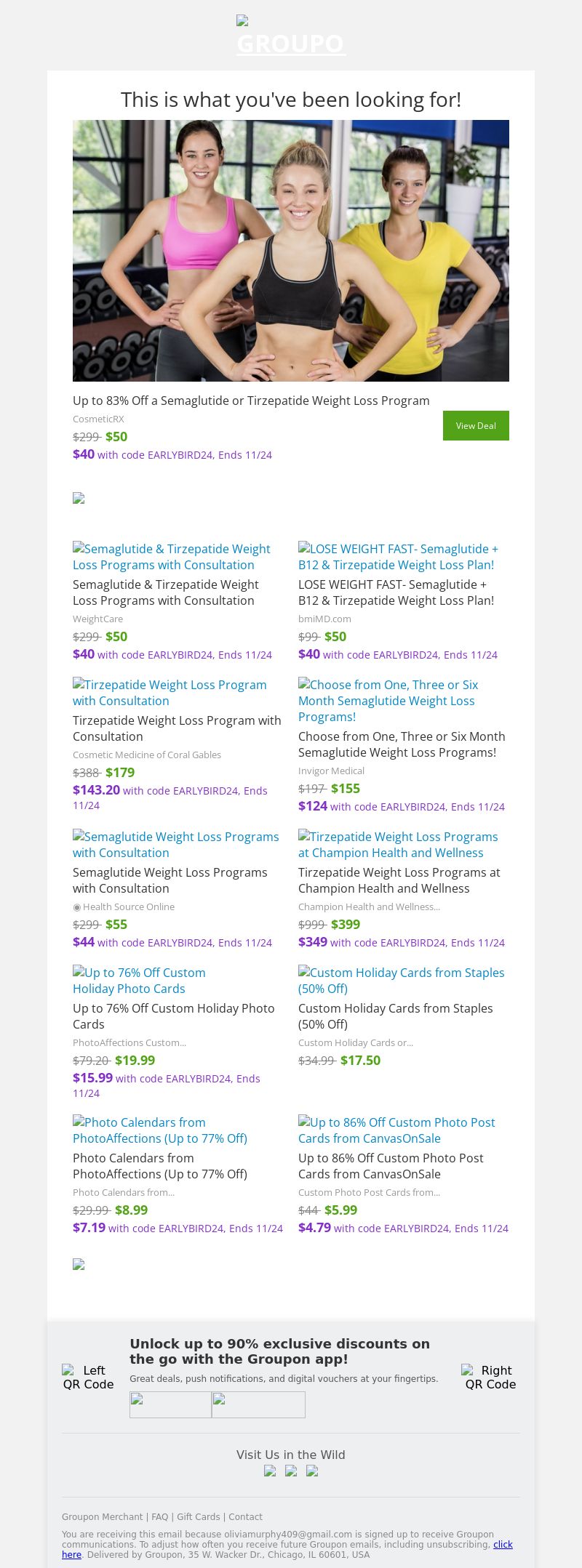Open the Left QR Code image

88,1377
